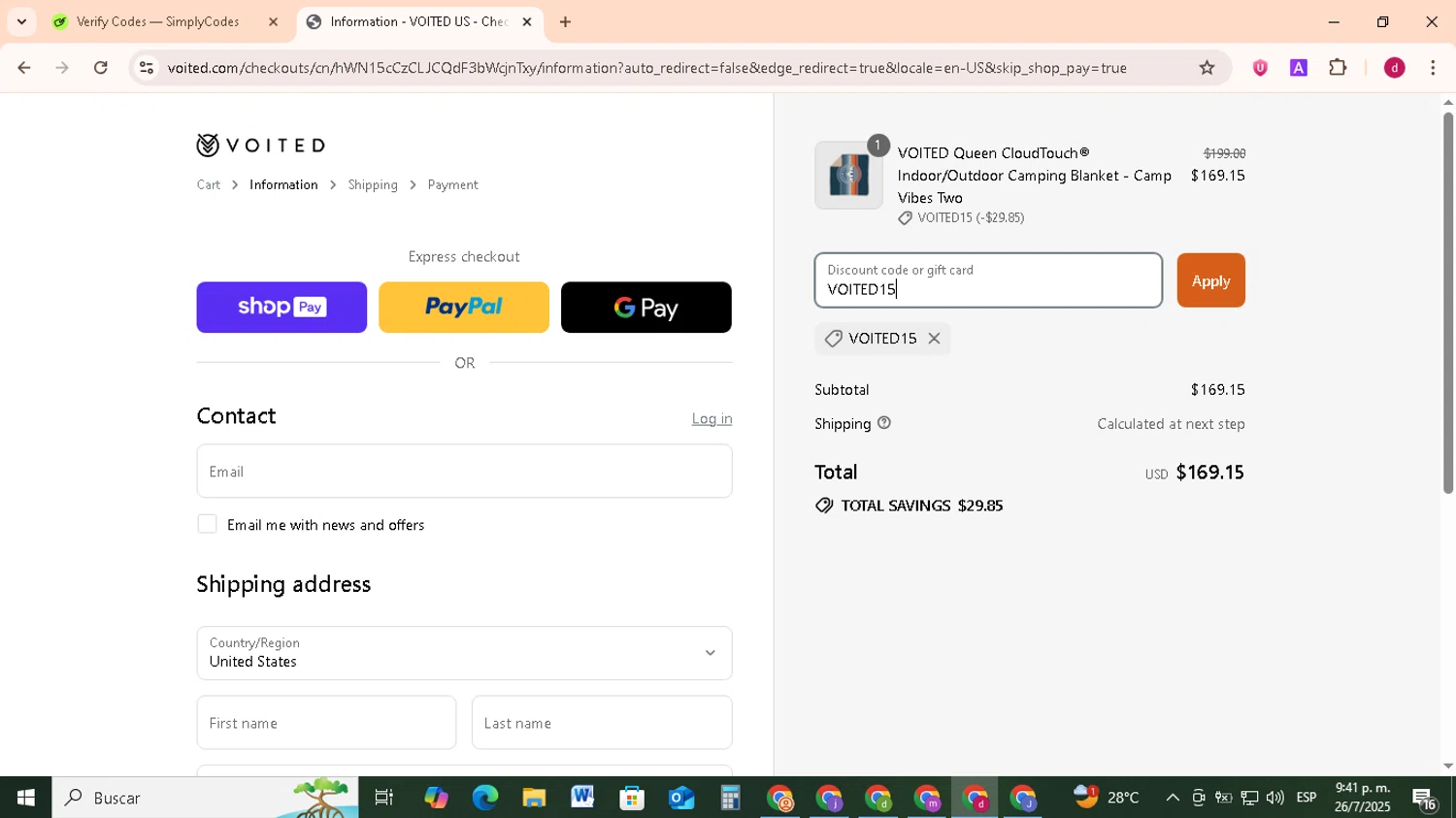This screenshot has height=818, width=1456.
Task: Go back to the previous page
Action: click(x=24, y=68)
